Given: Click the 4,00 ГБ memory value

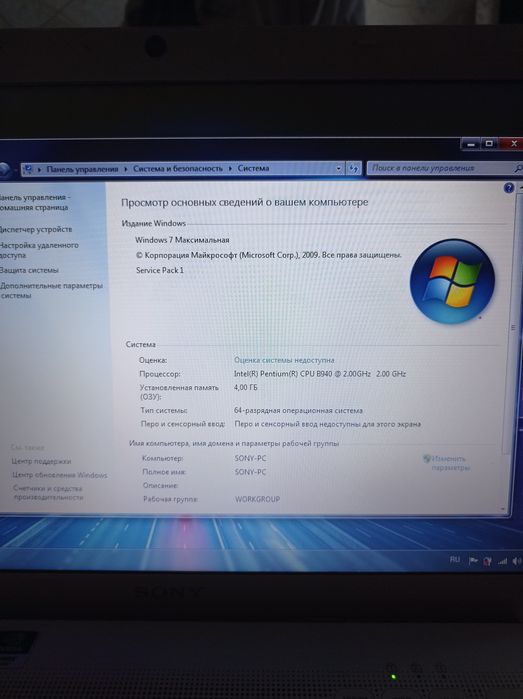Looking at the screenshot, I should 246,387.
